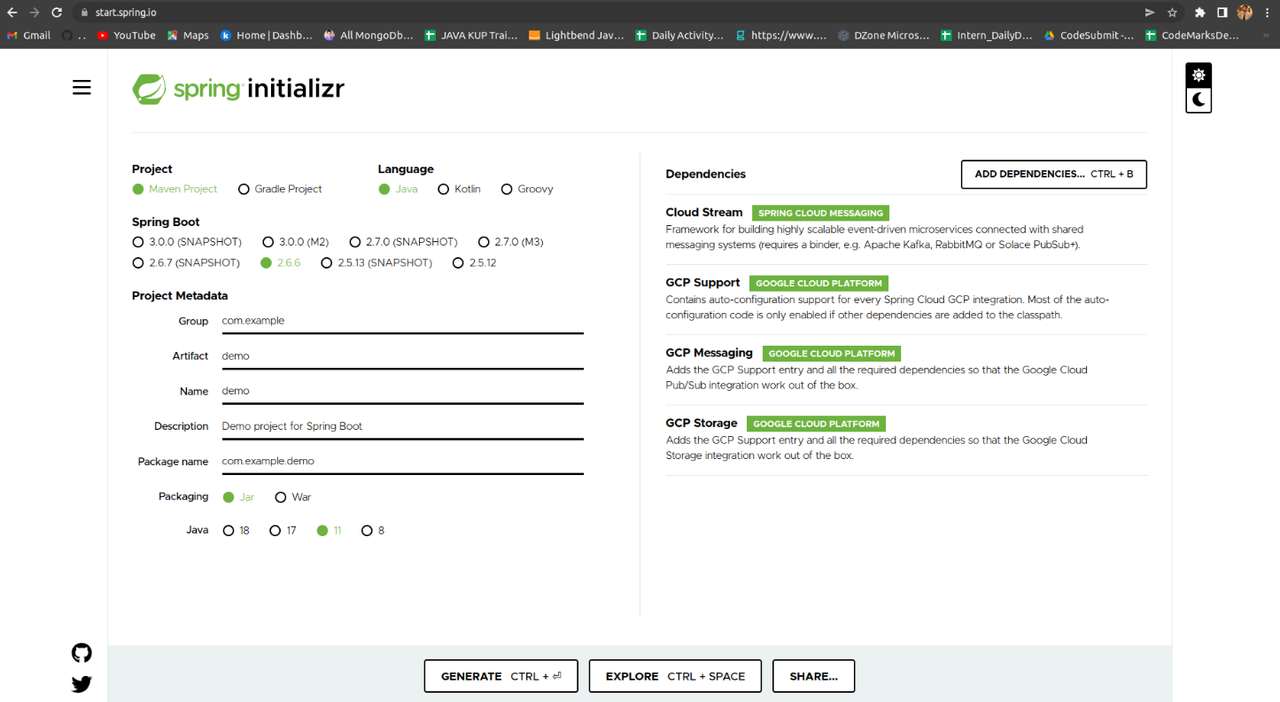This screenshot has height=702, width=1280.
Task: Open the Daily Activity... bookmark
Action: [679, 35]
